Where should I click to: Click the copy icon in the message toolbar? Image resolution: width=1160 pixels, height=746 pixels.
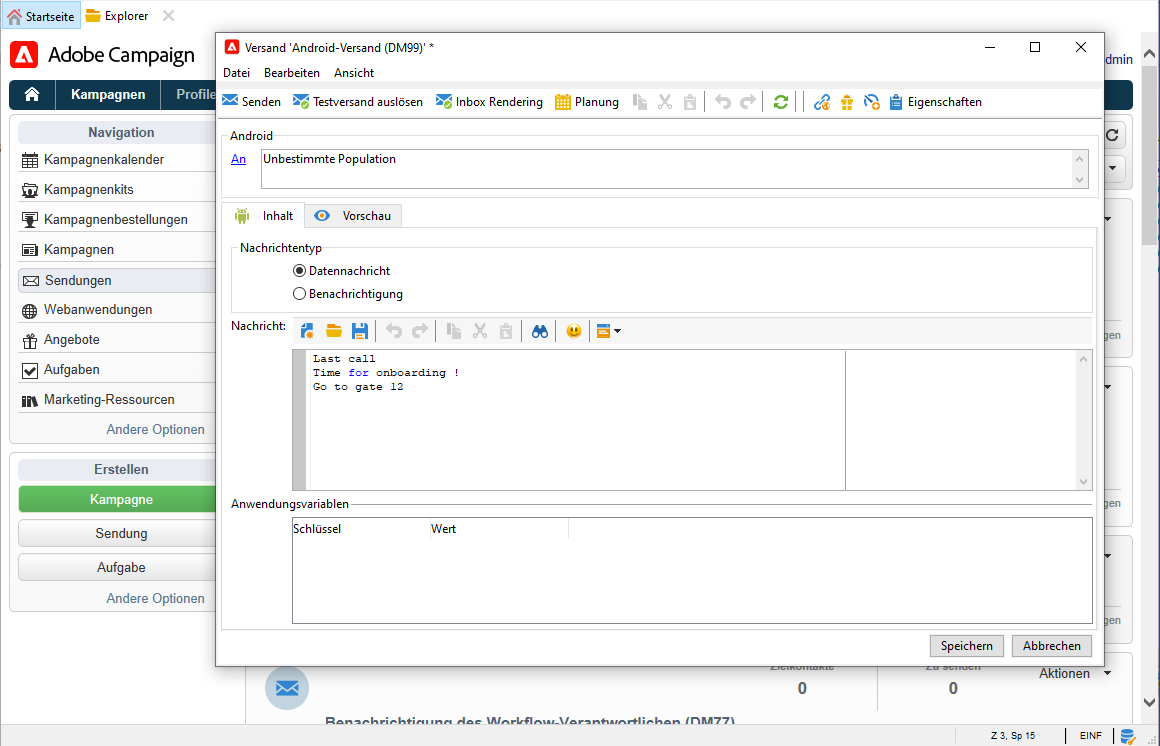[453, 331]
